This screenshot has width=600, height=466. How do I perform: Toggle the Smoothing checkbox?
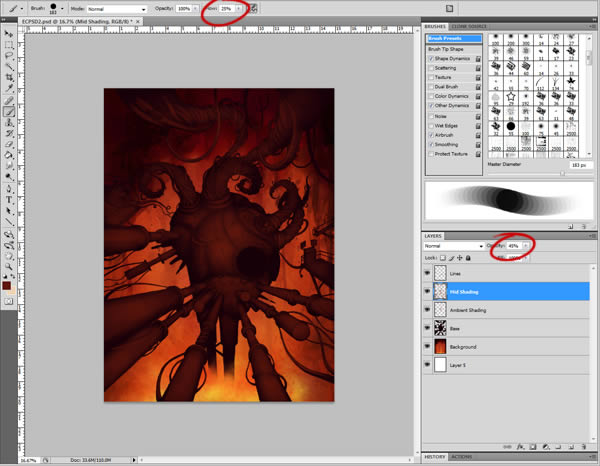pyautogui.click(x=431, y=145)
